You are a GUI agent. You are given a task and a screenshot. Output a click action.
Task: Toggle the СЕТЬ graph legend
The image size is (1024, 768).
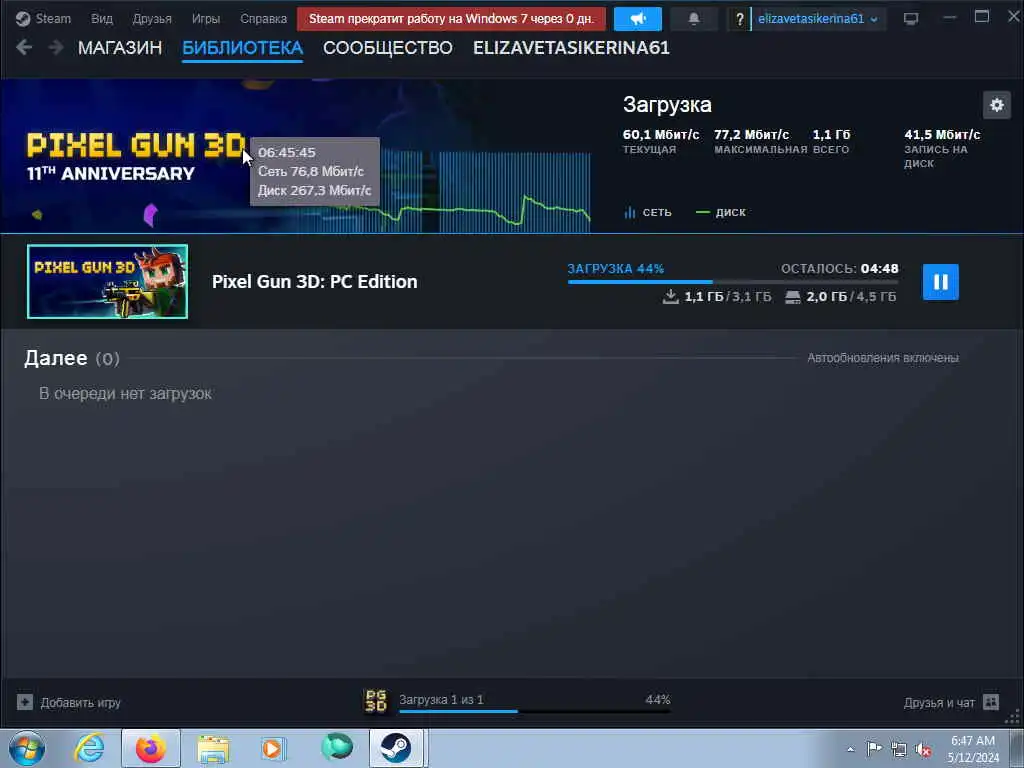[648, 212]
